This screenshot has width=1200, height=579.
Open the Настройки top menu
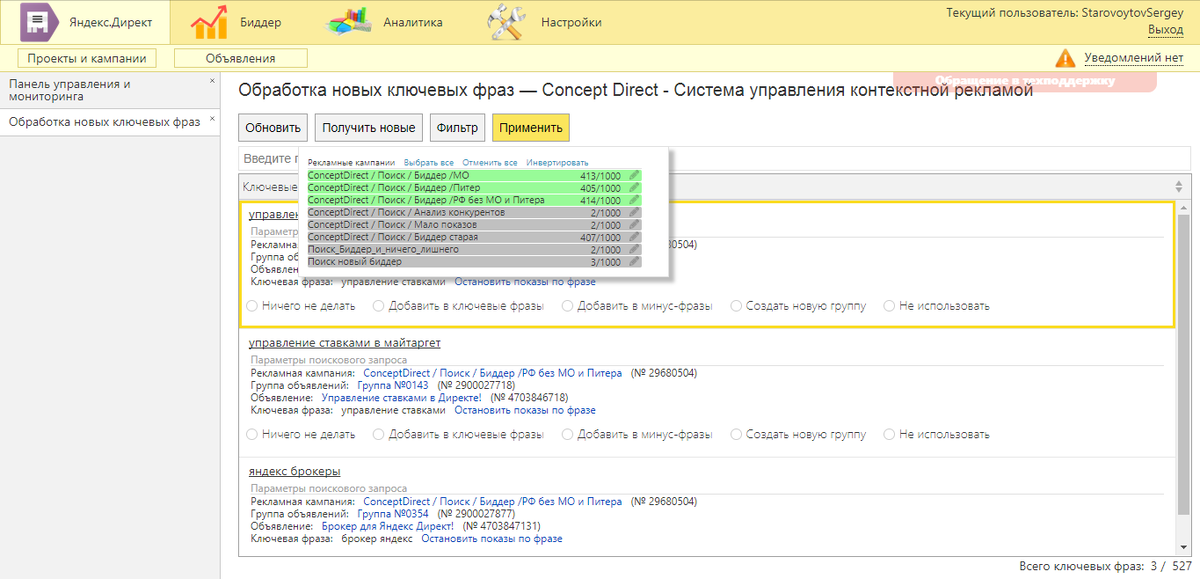coord(571,23)
